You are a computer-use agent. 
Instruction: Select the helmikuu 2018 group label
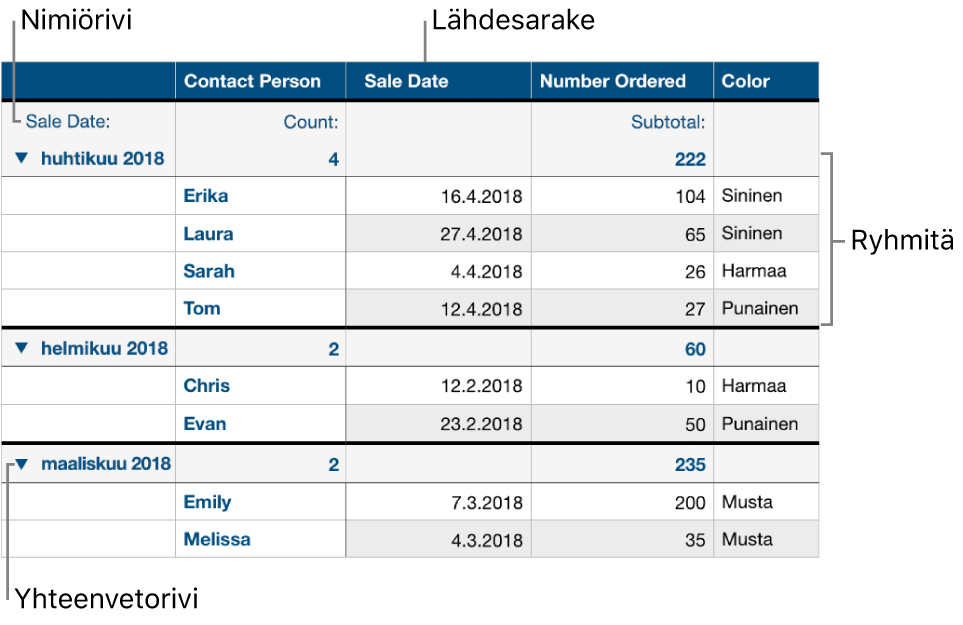point(104,348)
